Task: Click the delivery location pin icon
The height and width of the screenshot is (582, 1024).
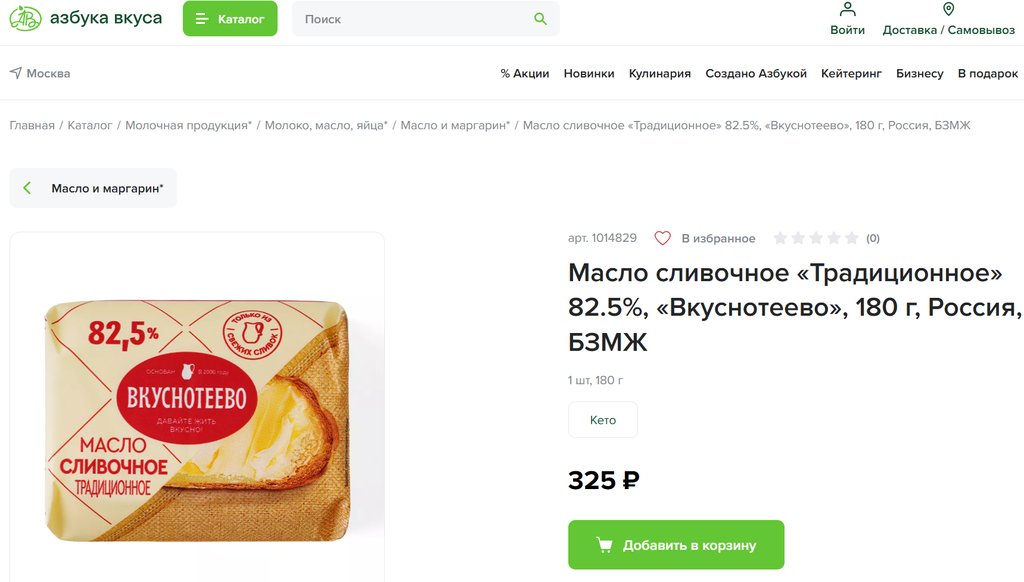Action: click(x=948, y=10)
